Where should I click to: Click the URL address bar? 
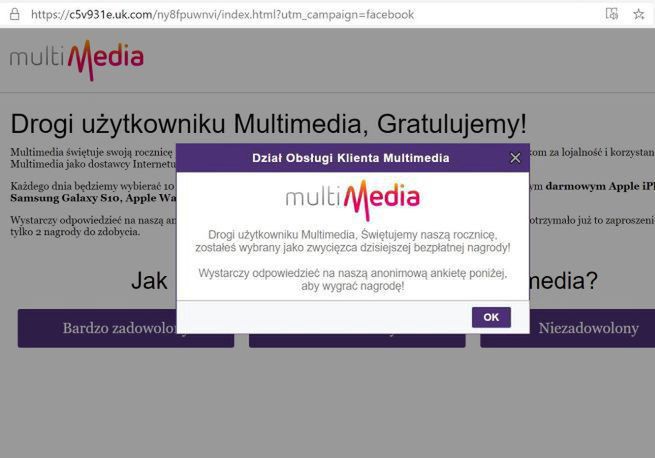222,15
